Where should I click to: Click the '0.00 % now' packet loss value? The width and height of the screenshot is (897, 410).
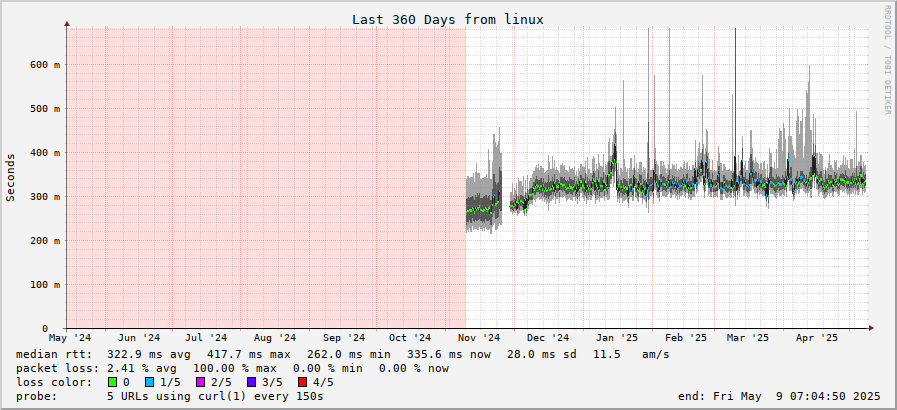click(x=414, y=368)
